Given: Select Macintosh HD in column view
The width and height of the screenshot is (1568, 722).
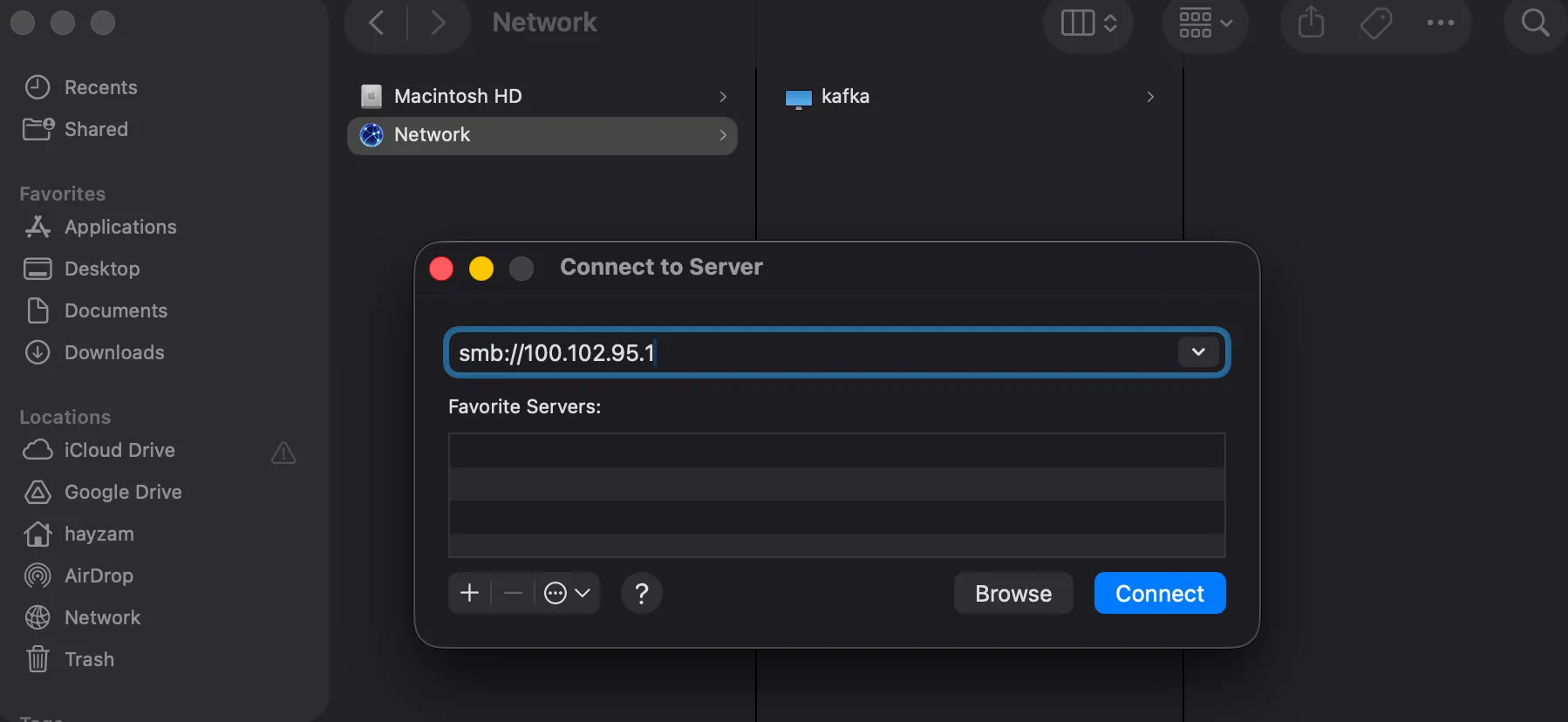Looking at the screenshot, I should point(542,96).
